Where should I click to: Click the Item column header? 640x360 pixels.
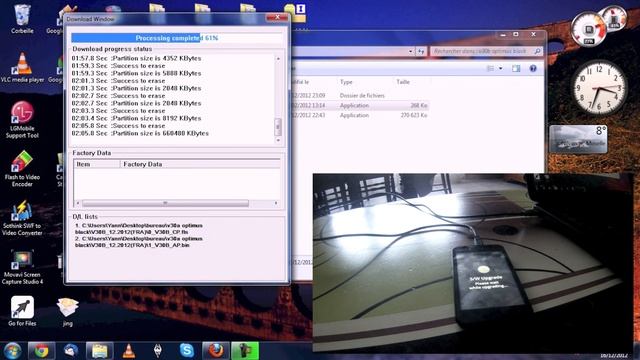[x=97, y=164]
